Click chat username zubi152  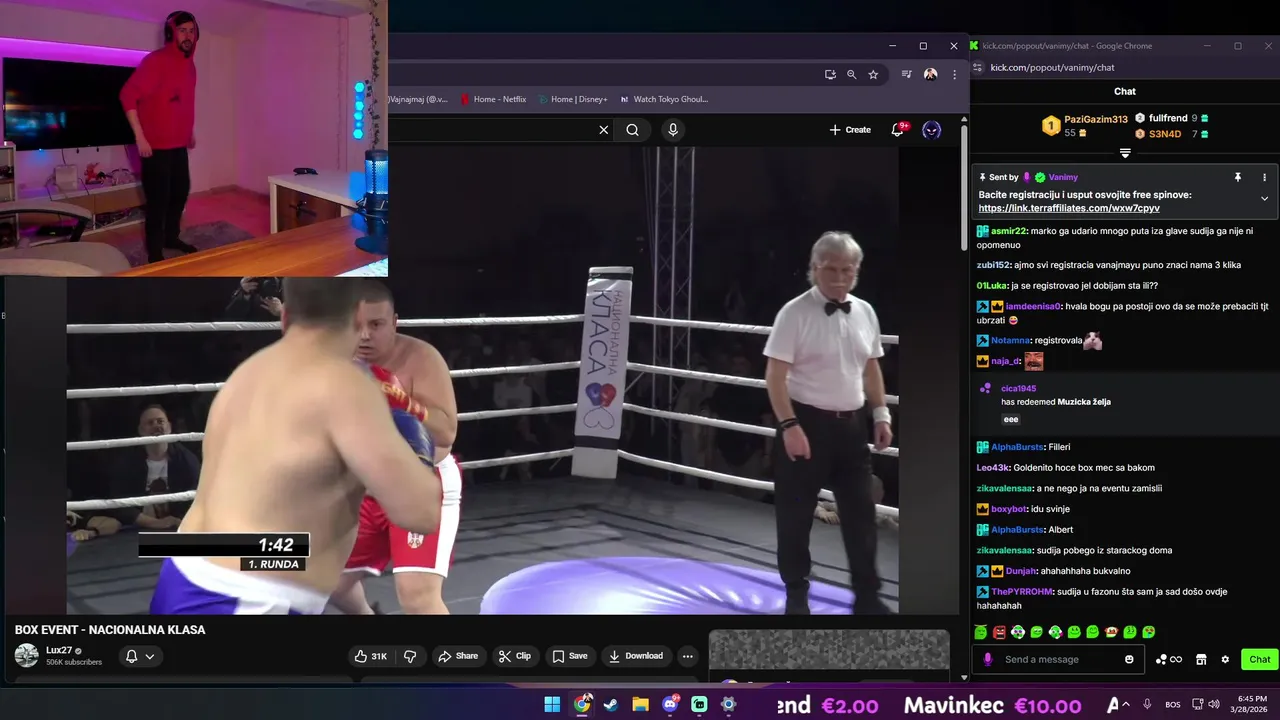[994, 265]
